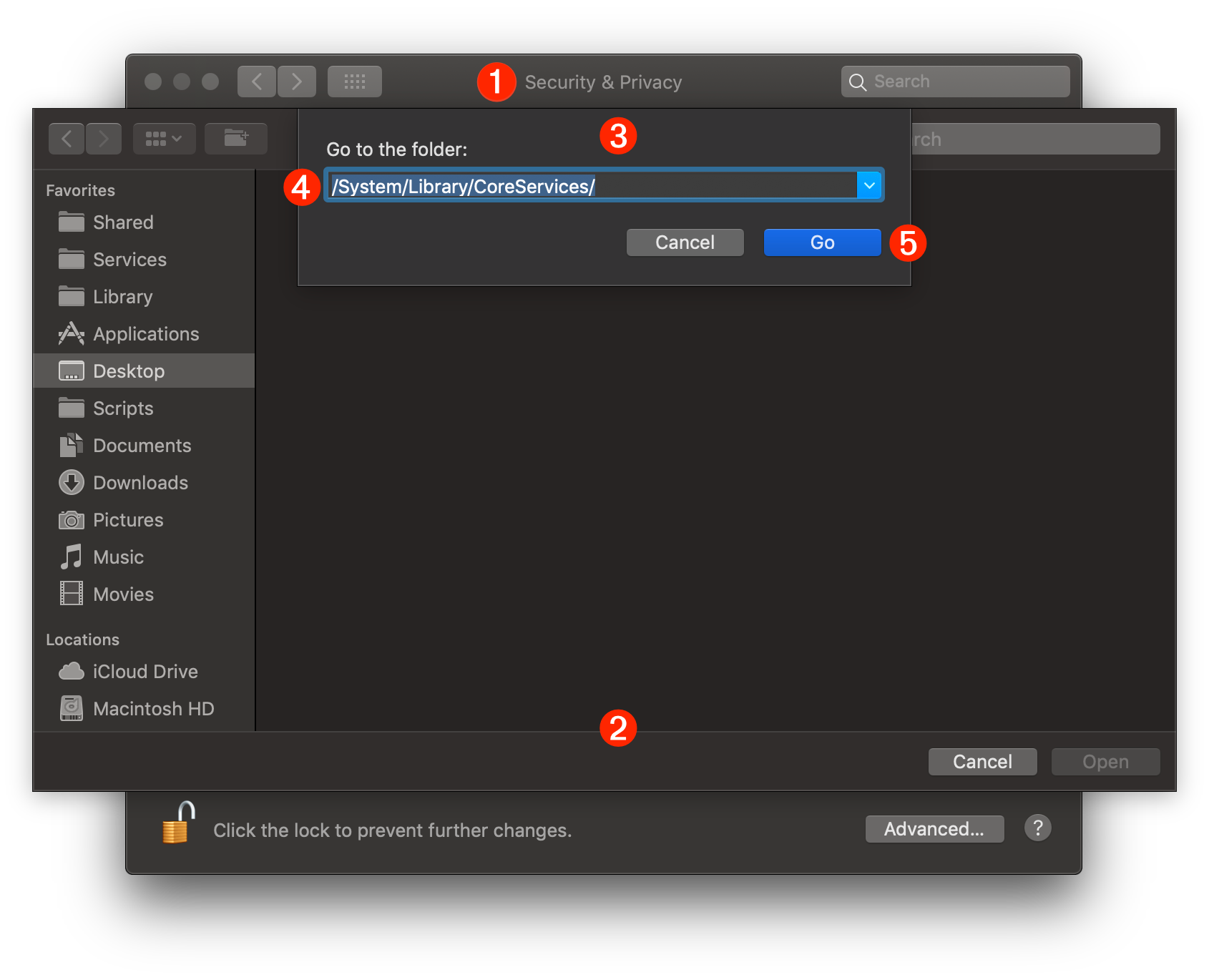The width and height of the screenshot is (1209, 980).
Task: Select the Desktop item in Favorites
Action: (x=129, y=371)
